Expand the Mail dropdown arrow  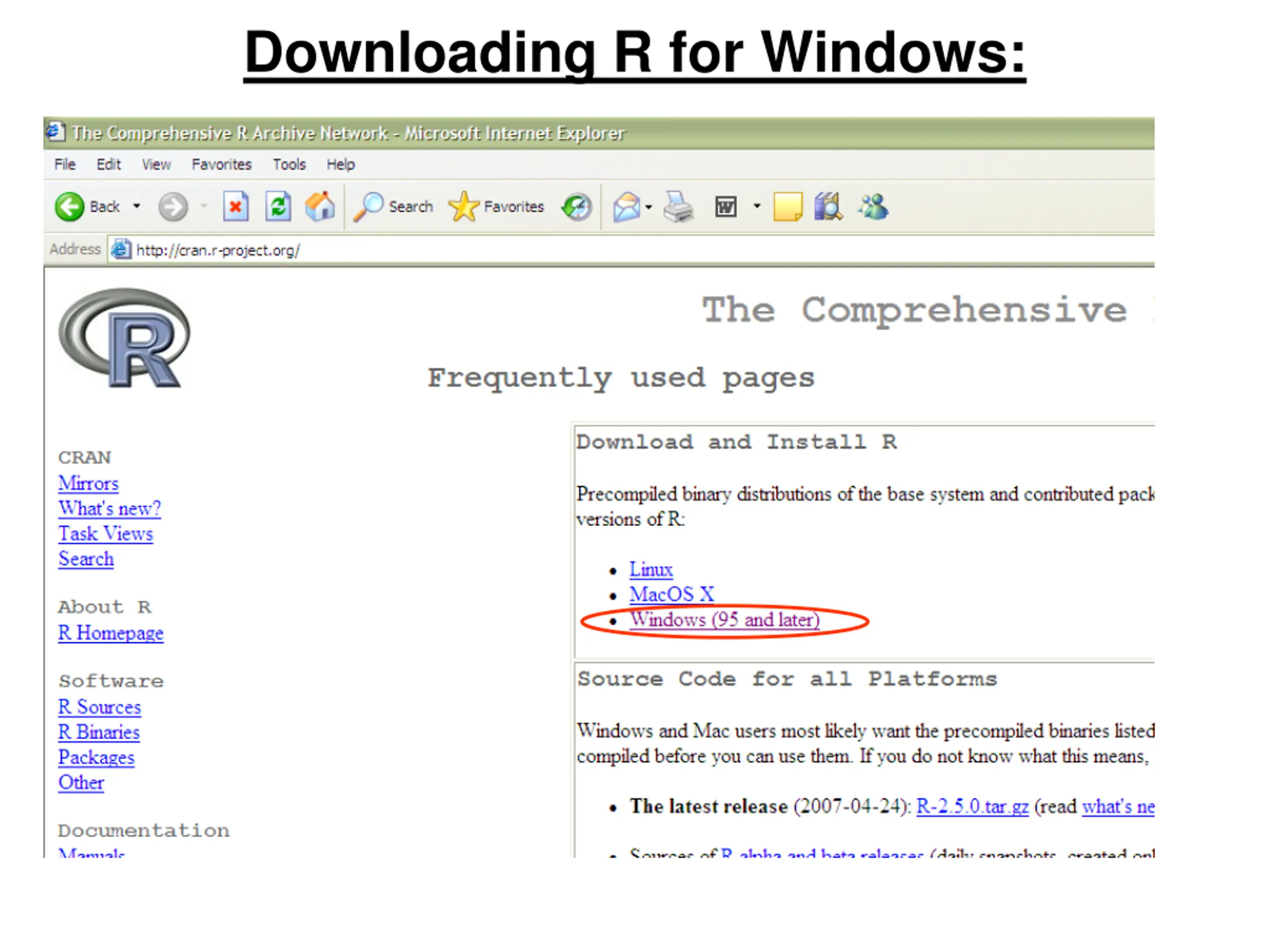(649, 207)
